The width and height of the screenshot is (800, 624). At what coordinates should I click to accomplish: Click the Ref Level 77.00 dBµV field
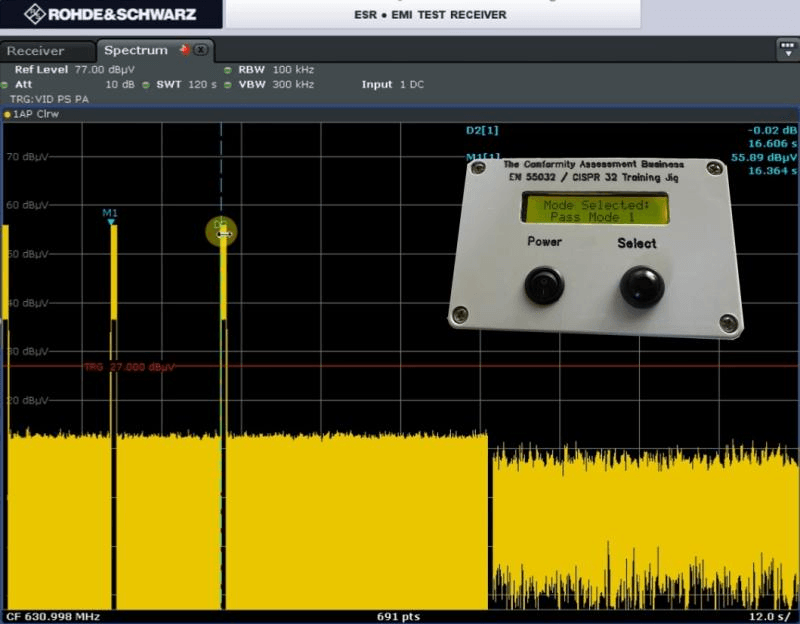coord(75,71)
